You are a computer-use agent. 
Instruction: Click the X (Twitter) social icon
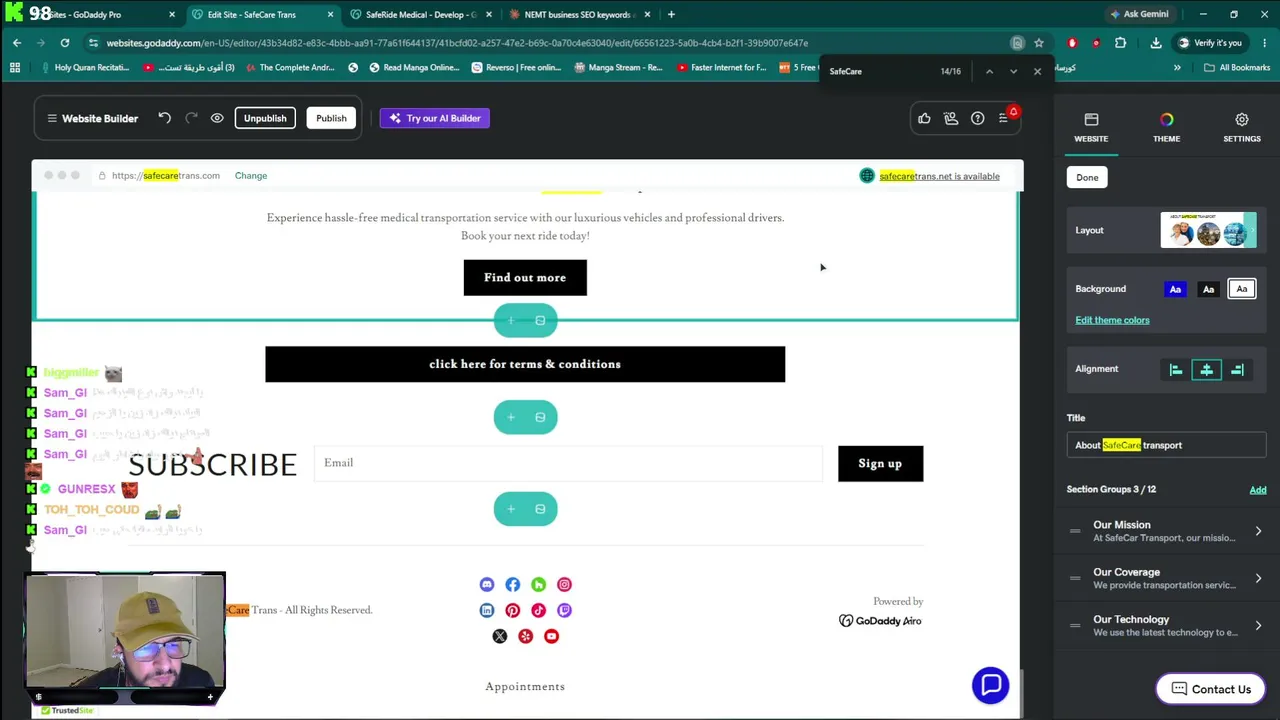coord(500,636)
